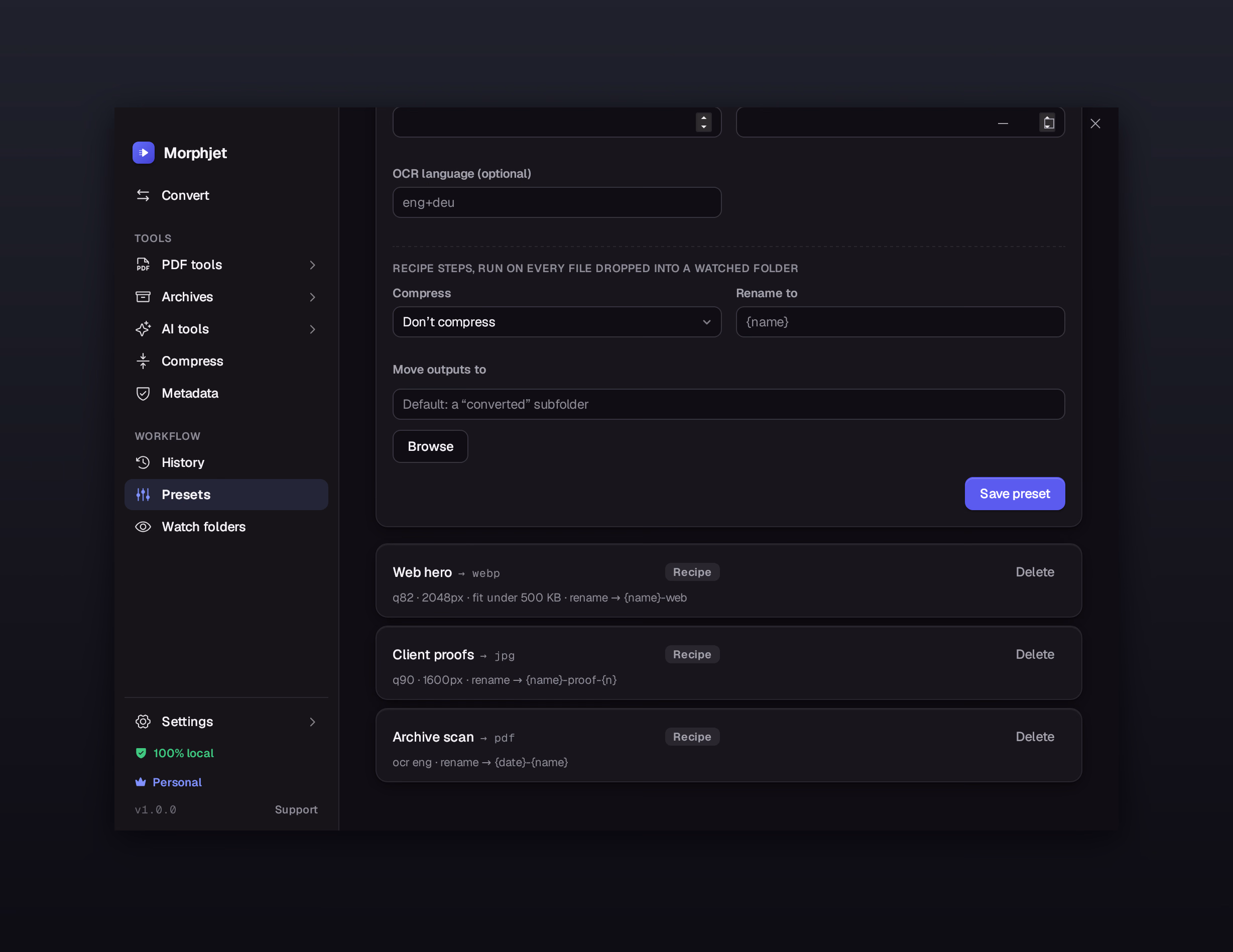Click the Morphjet logo icon

click(x=144, y=153)
